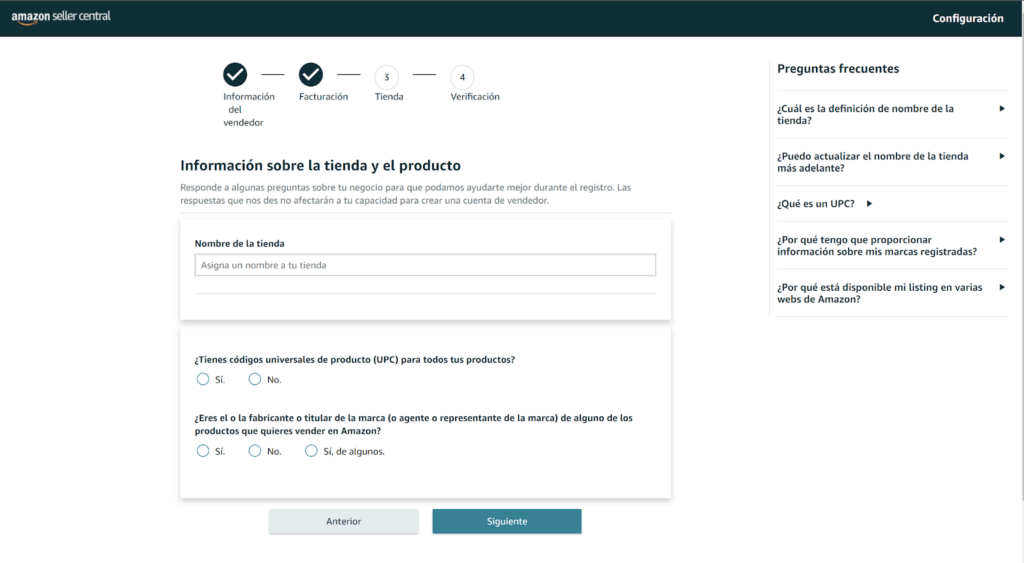
Task: Select step 3 Tienda circle
Action: coord(387,77)
